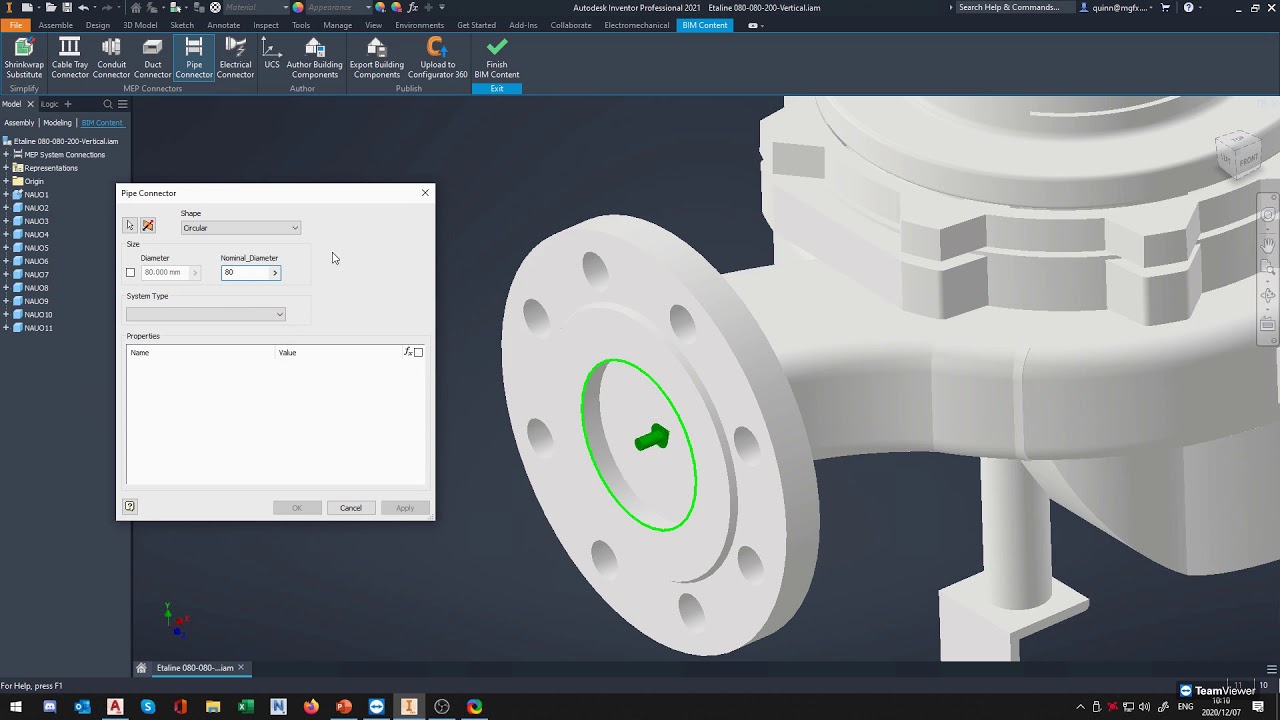
Task: Switch to the 3D Model ribbon tab
Action: point(140,25)
